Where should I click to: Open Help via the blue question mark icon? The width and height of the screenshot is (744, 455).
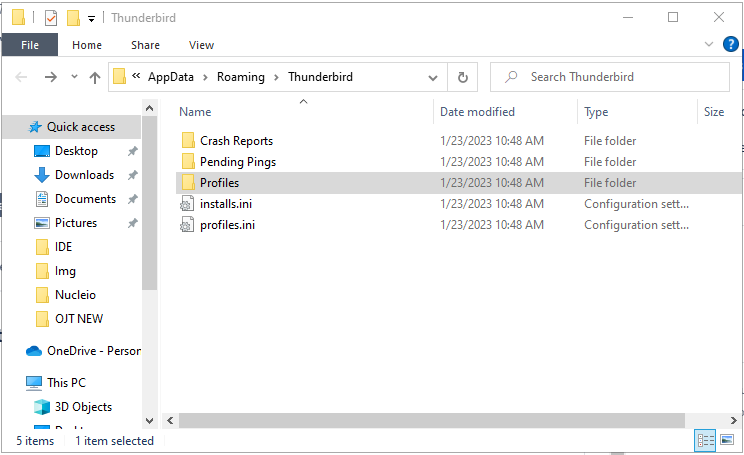[730, 44]
